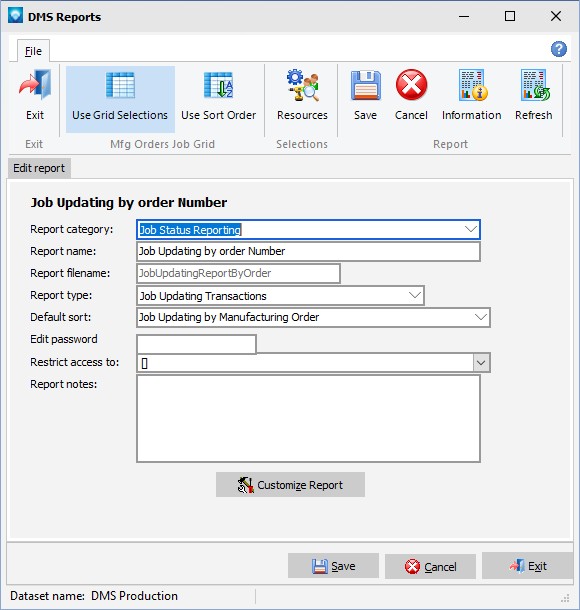This screenshot has width=580, height=610.
Task: Open the File ribbon tab
Action: coord(33,51)
